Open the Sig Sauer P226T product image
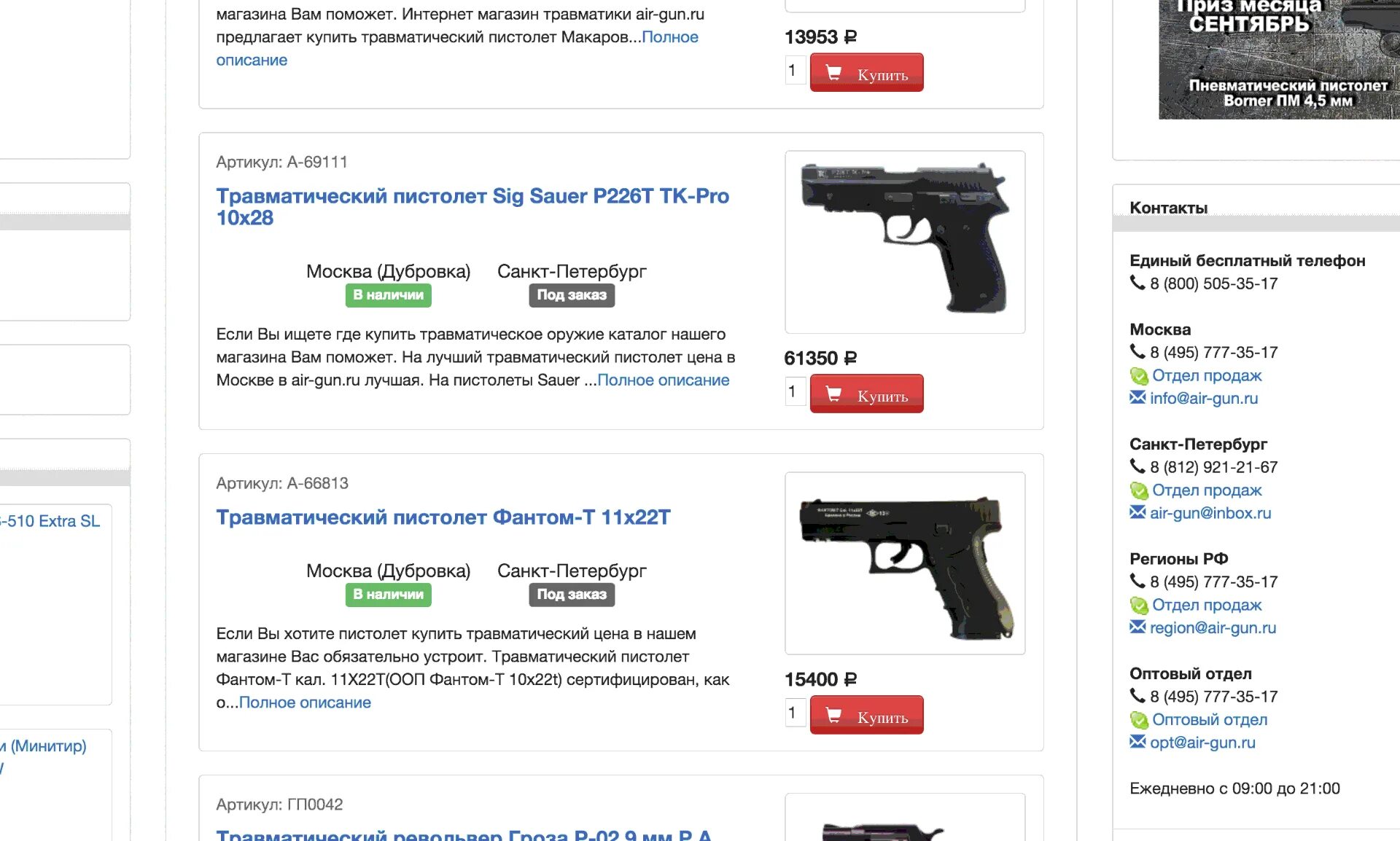The height and width of the screenshot is (841, 1400). 905,242
